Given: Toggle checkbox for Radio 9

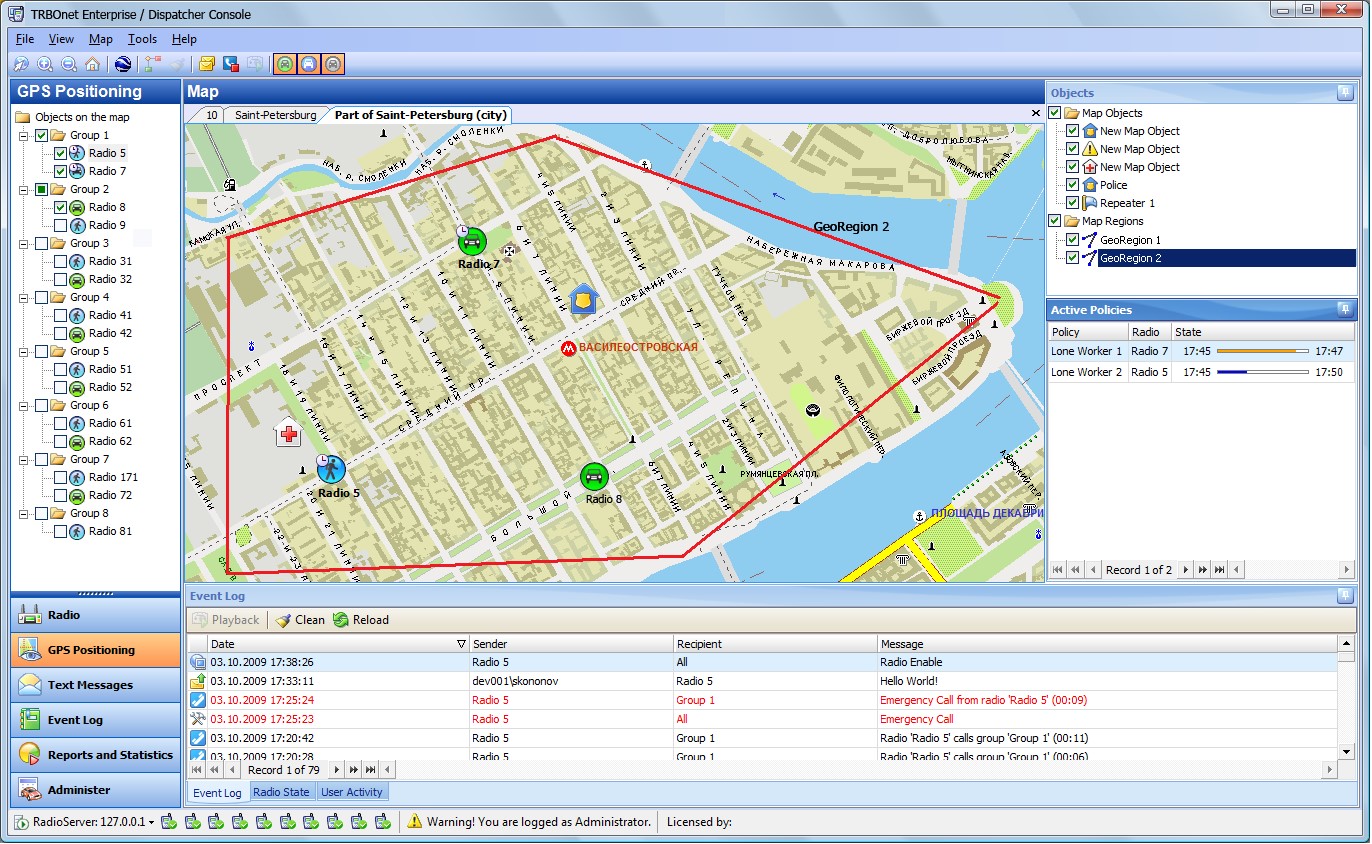Looking at the screenshot, I should coord(61,226).
